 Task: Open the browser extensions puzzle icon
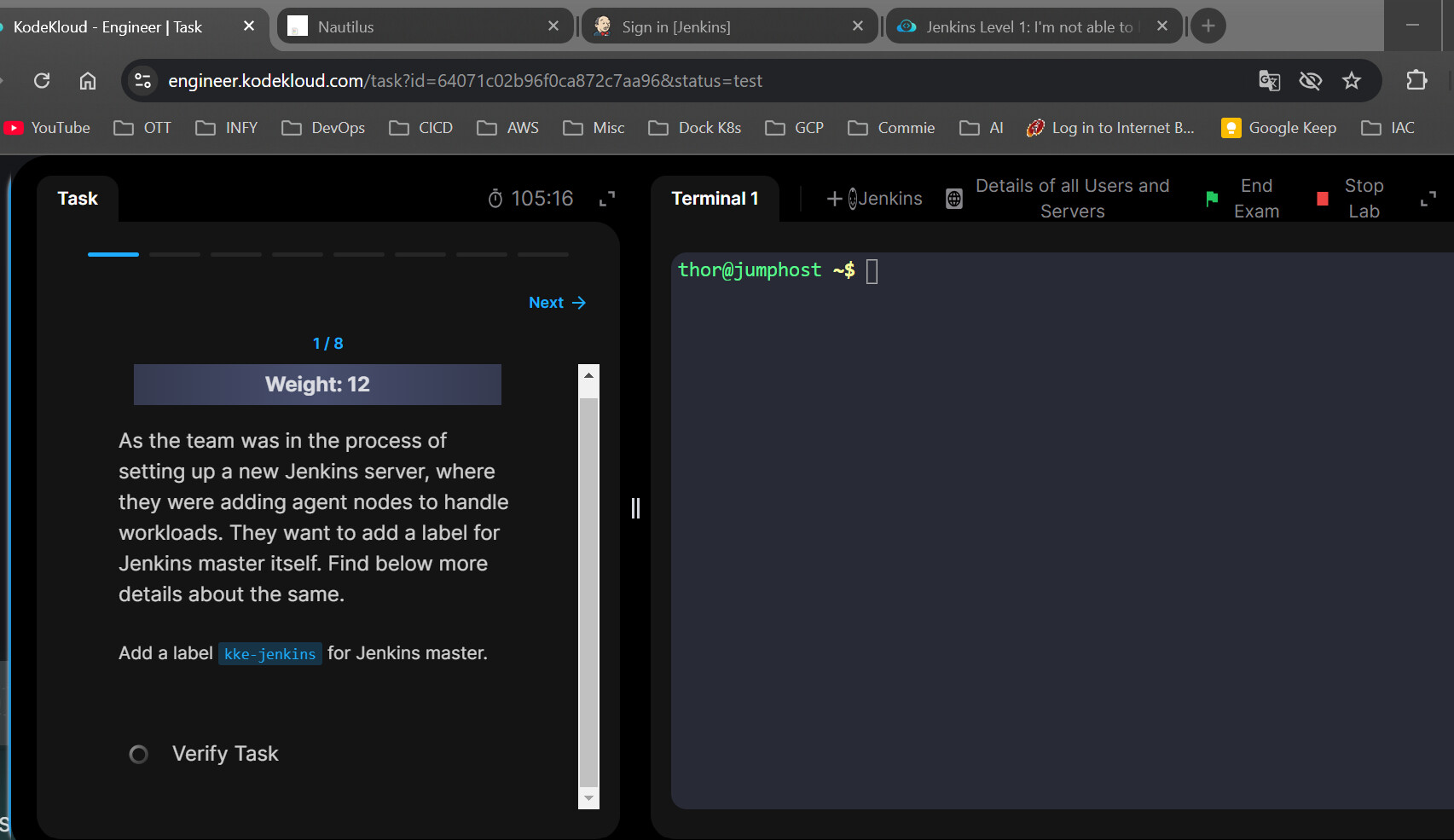click(x=1416, y=80)
